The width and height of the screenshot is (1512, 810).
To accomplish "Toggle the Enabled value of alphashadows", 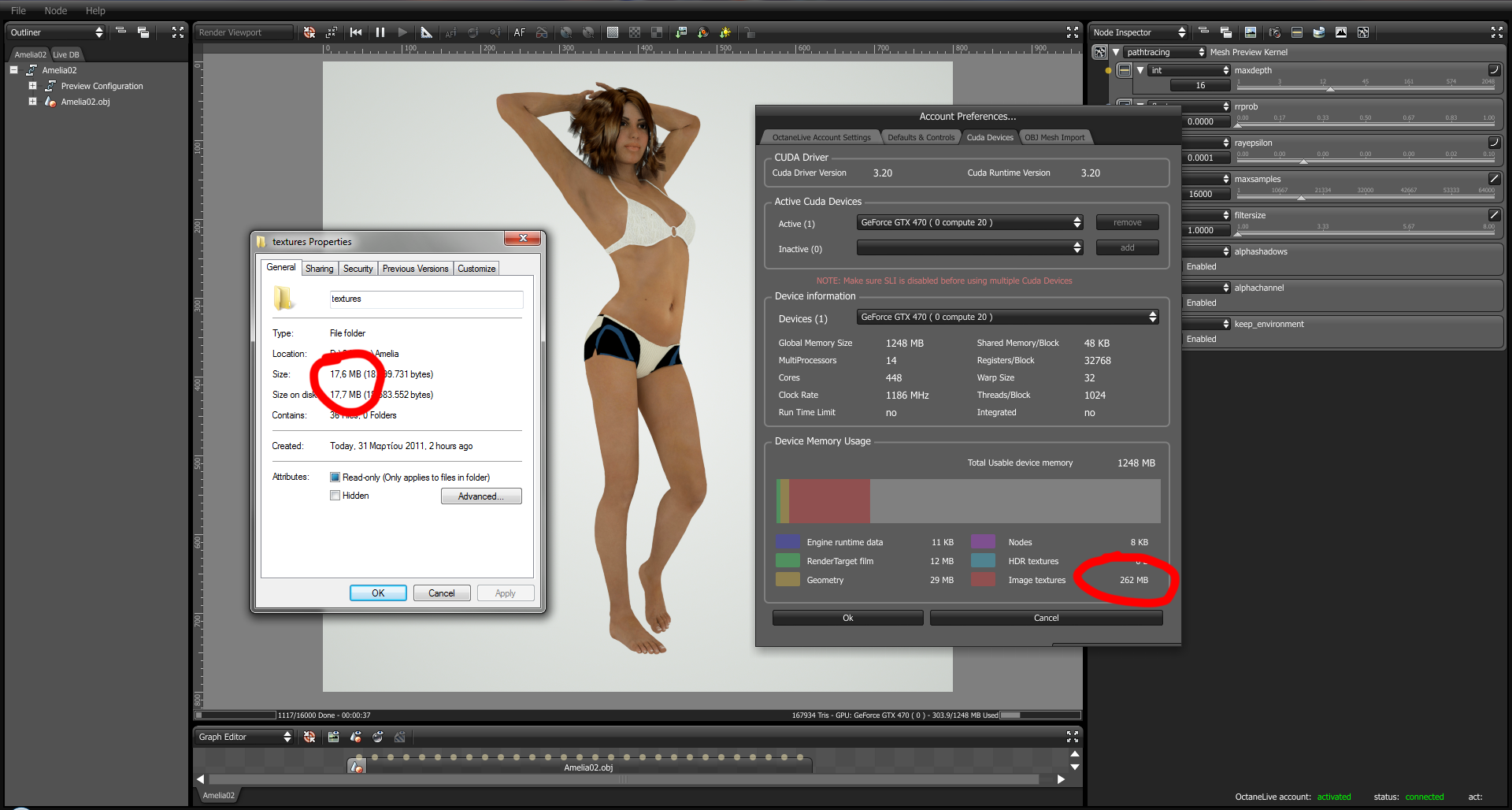I will coord(1202,266).
